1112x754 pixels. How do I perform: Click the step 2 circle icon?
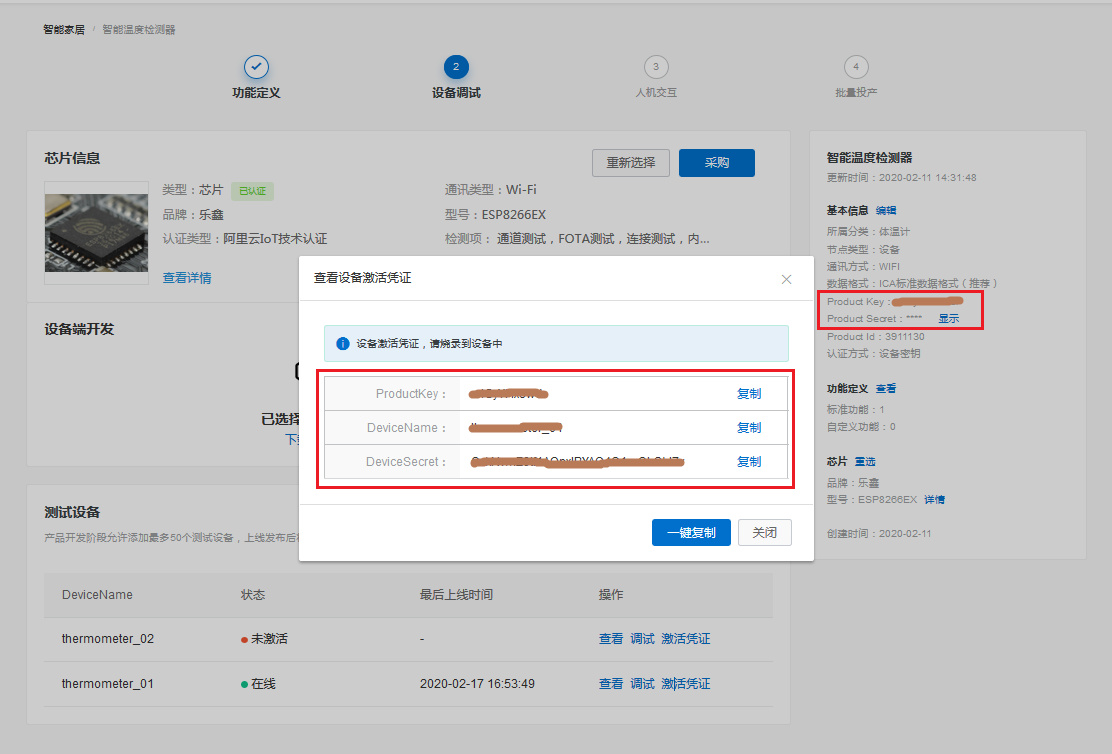pos(456,67)
